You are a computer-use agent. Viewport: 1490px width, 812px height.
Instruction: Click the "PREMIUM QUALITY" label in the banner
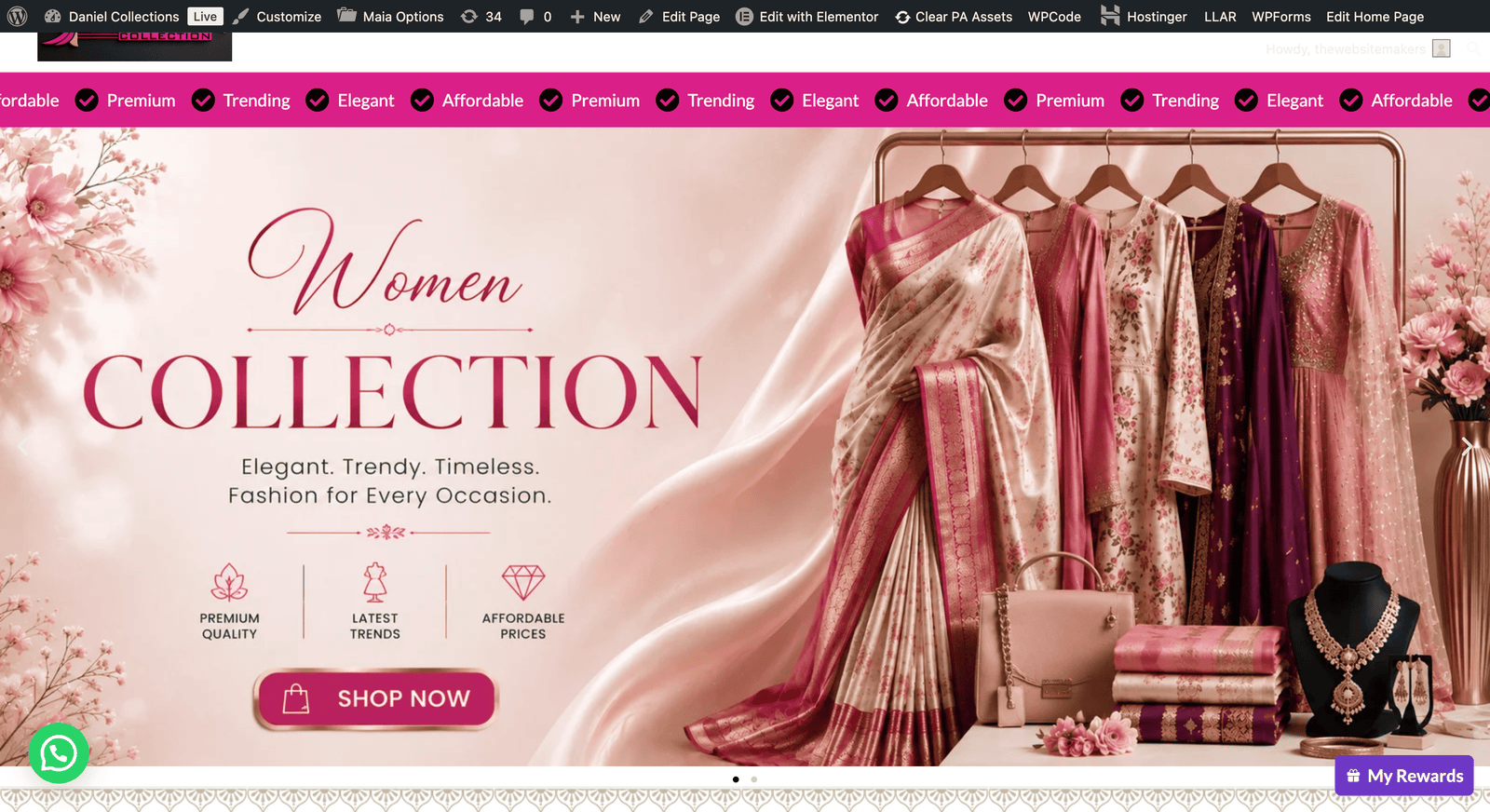coord(229,626)
